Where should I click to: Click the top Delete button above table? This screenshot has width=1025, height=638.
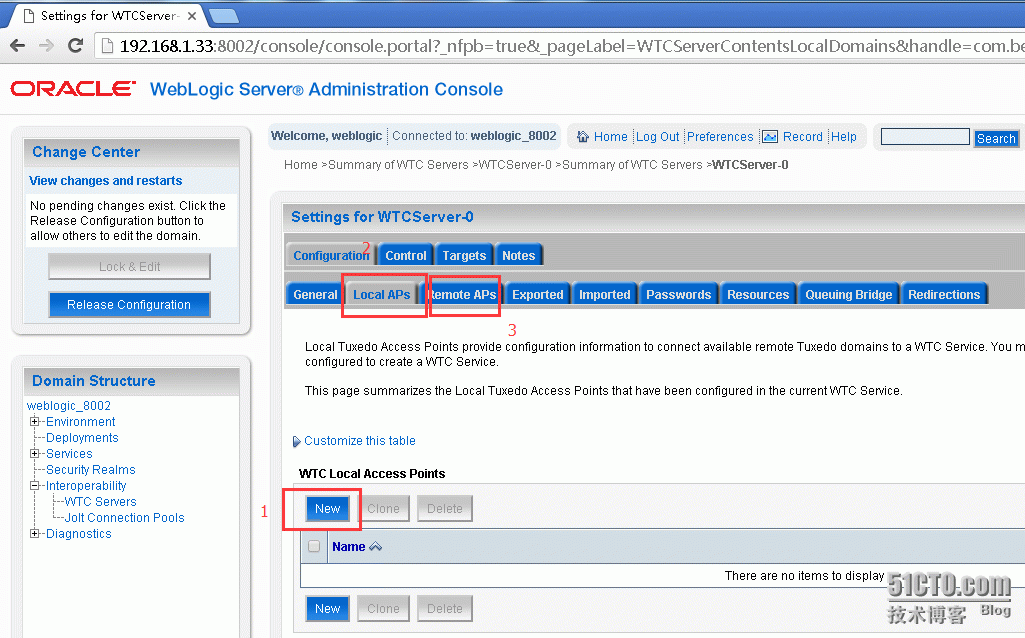click(x=445, y=509)
